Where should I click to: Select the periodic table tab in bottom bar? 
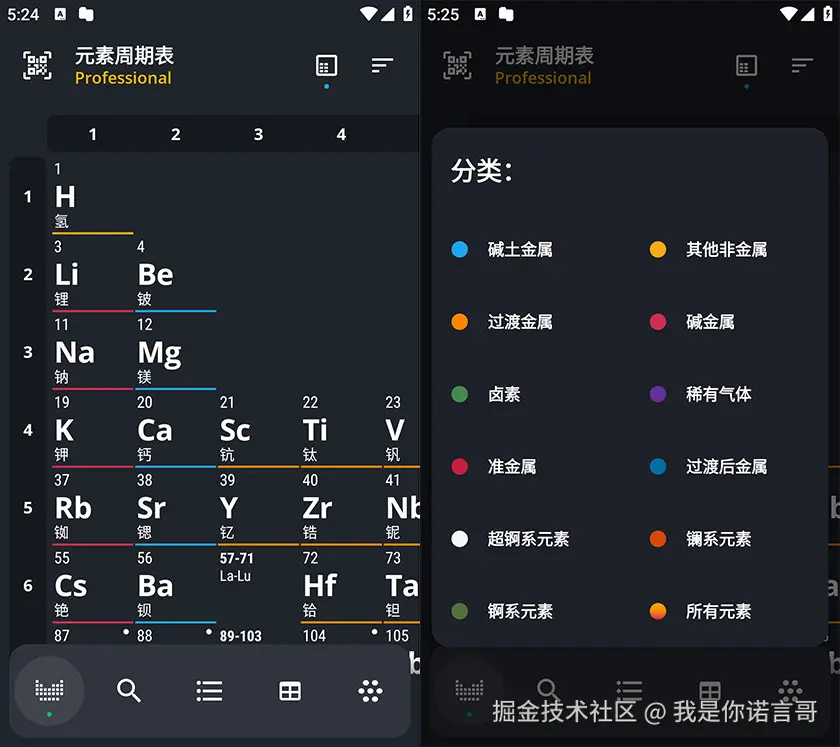(x=49, y=690)
